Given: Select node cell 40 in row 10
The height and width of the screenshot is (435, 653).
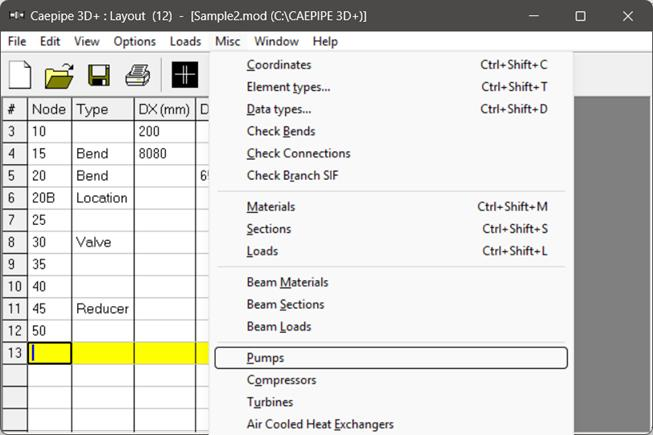Looking at the screenshot, I should (50, 286).
